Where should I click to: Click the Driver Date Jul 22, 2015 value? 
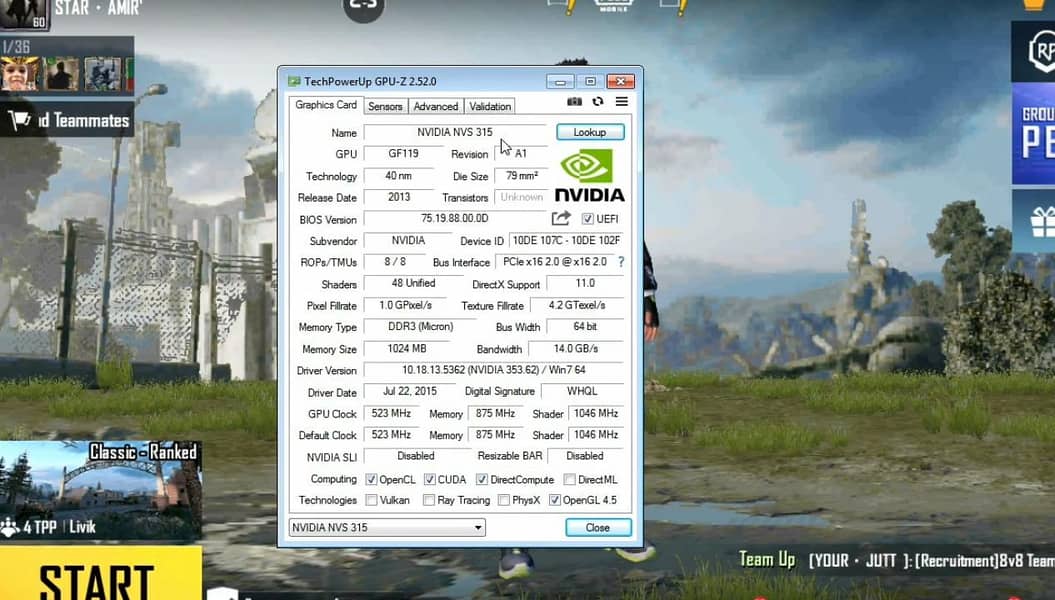[x=410, y=391]
